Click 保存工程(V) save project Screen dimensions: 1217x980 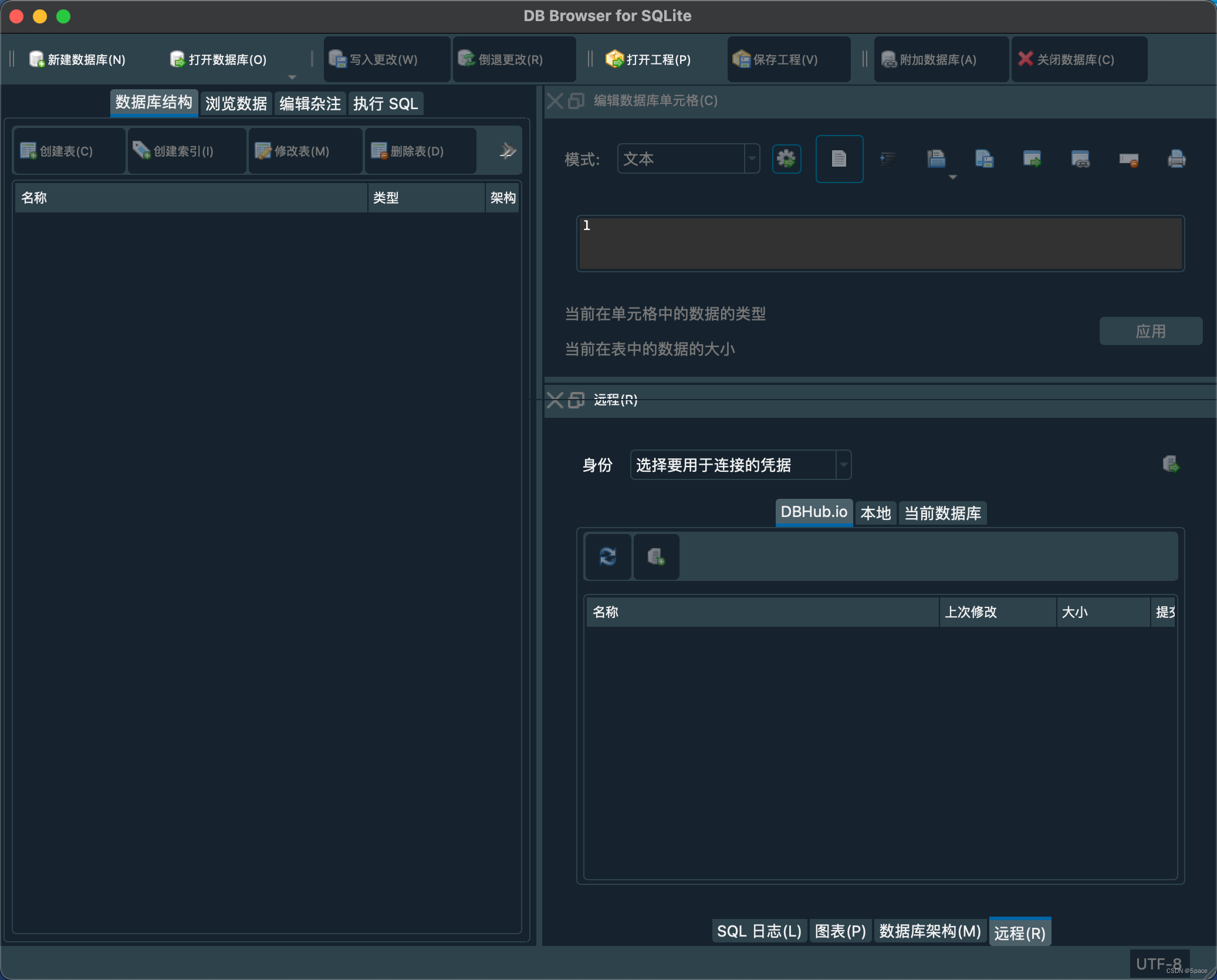pyautogui.click(x=788, y=59)
